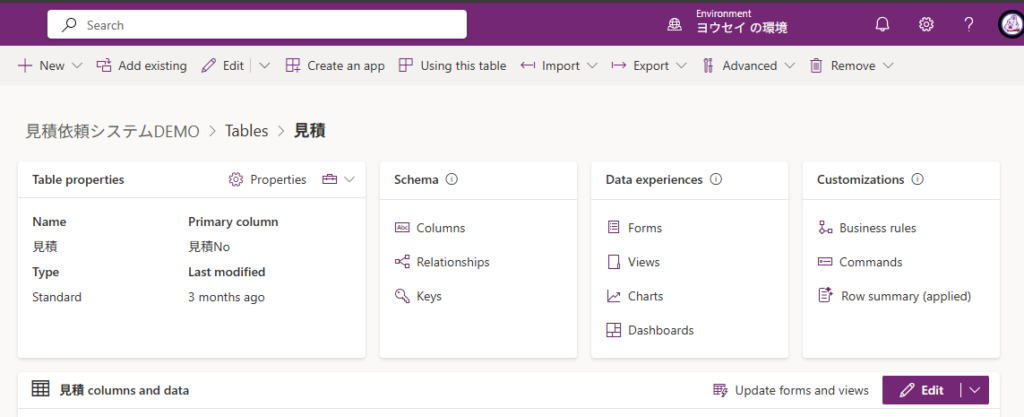Screen dimensions: 1024x417
Task: Open the user profile avatar
Action: pos(1010,25)
